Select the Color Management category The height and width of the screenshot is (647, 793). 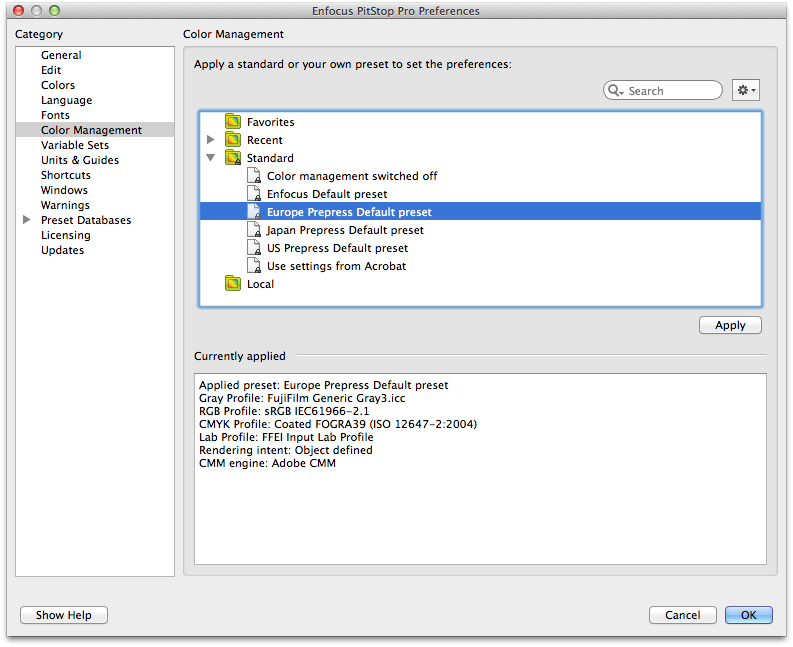tap(95, 130)
